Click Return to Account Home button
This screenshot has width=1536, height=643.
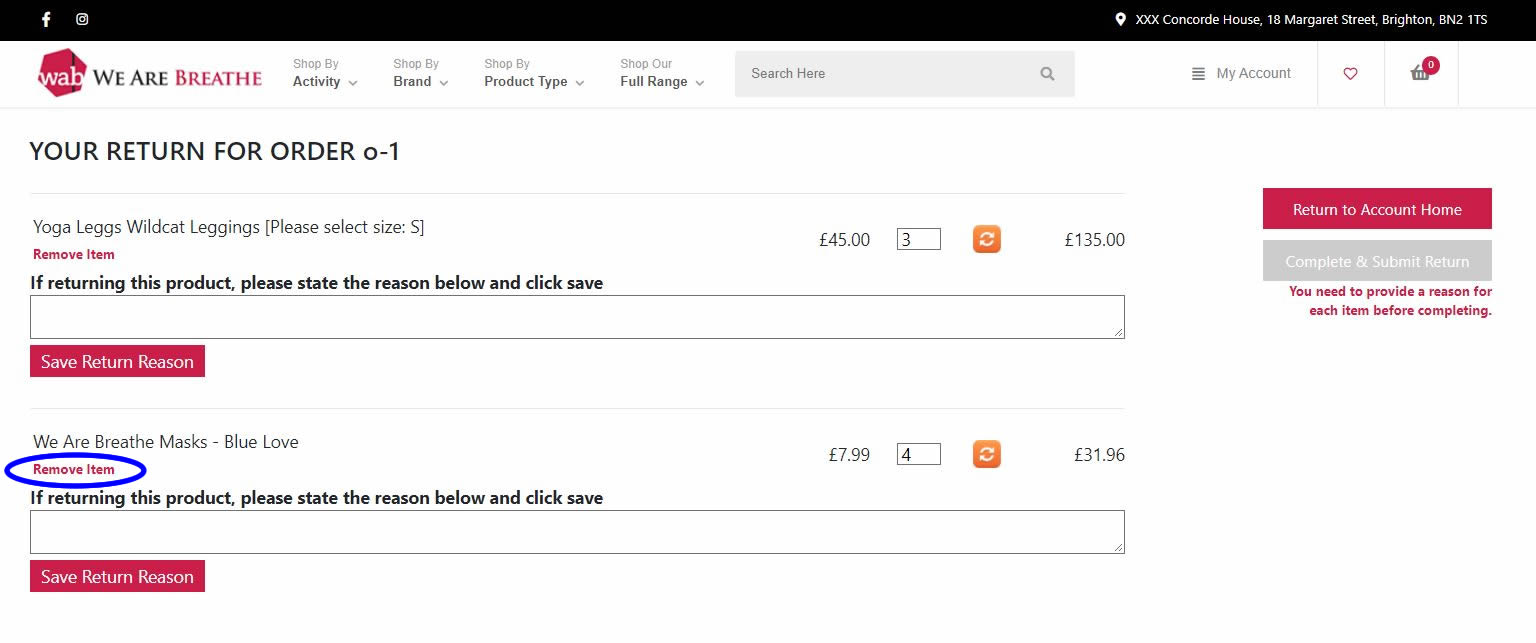click(x=1377, y=209)
